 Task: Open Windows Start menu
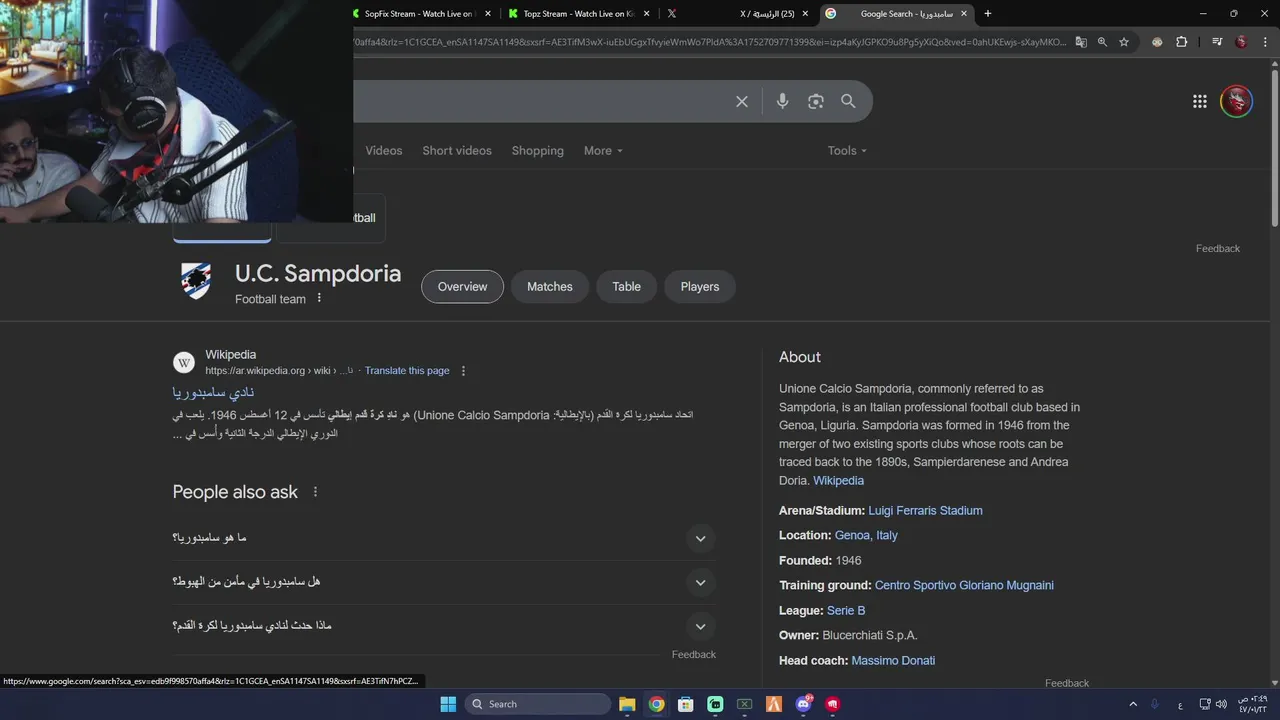(448, 704)
